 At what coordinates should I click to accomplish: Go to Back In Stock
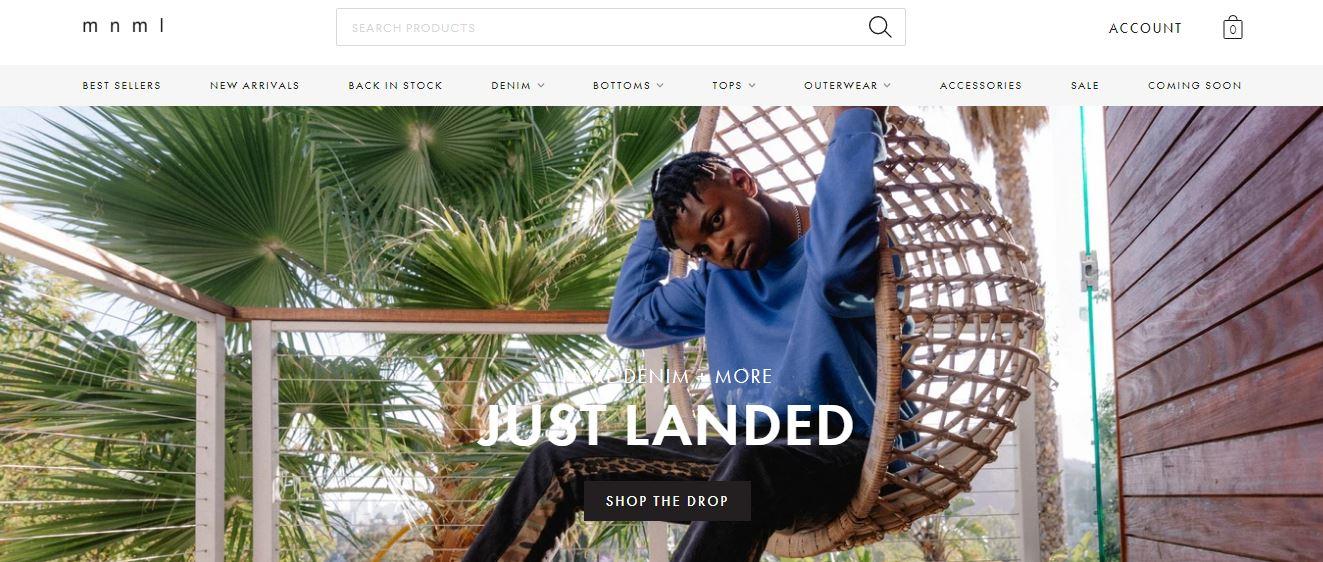coord(395,86)
